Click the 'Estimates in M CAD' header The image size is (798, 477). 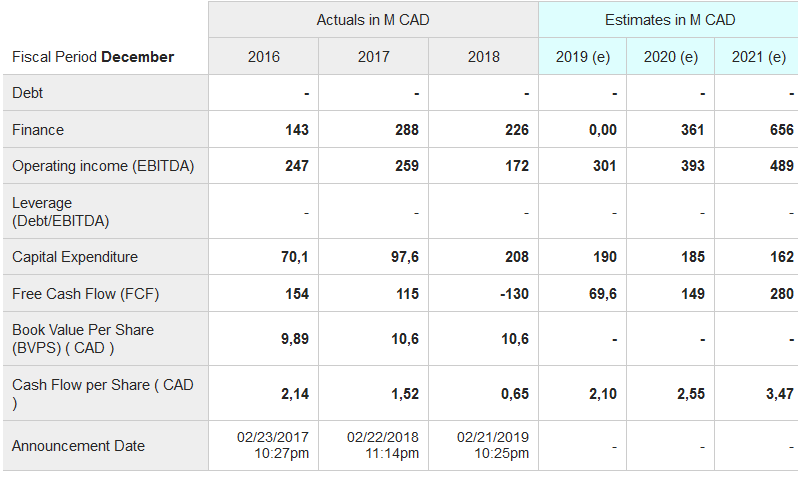pyautogui.click(x=669, y=20)
